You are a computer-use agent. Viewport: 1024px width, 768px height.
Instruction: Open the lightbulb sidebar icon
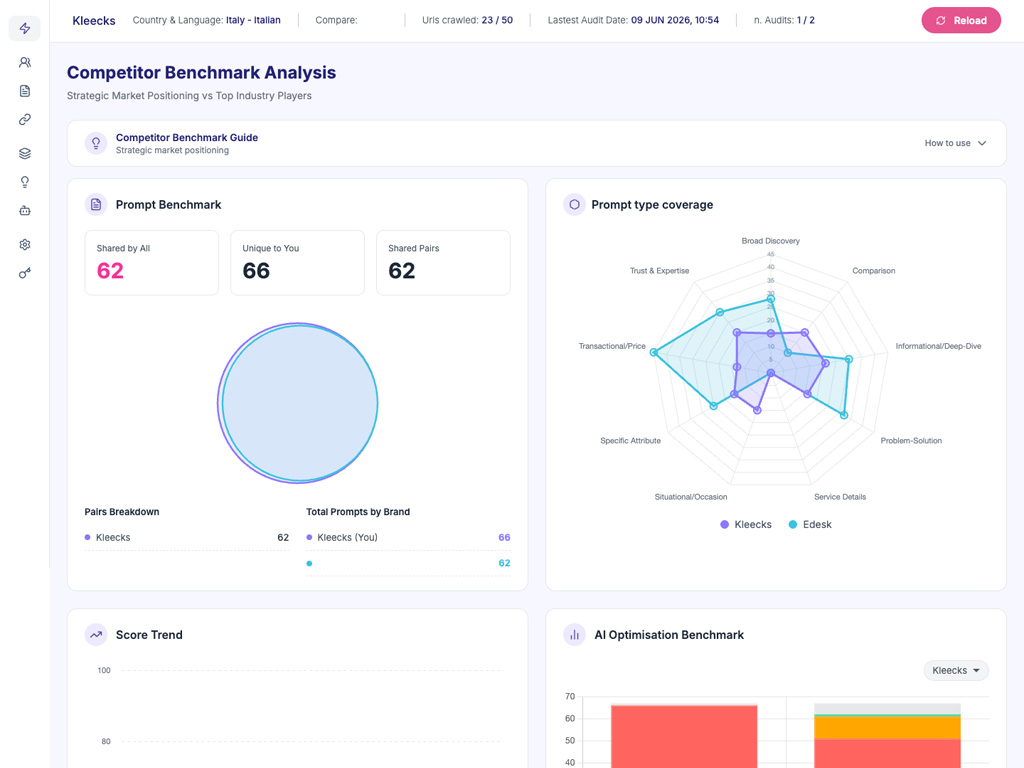click(25, 182)
